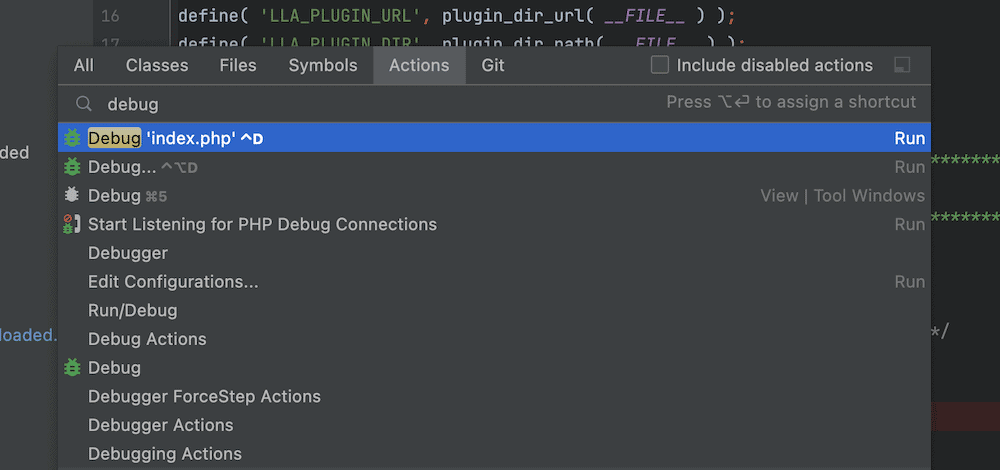Select Debugger ForceStep Actions entry
This screenshot has width=1000, height=470.
204,397
